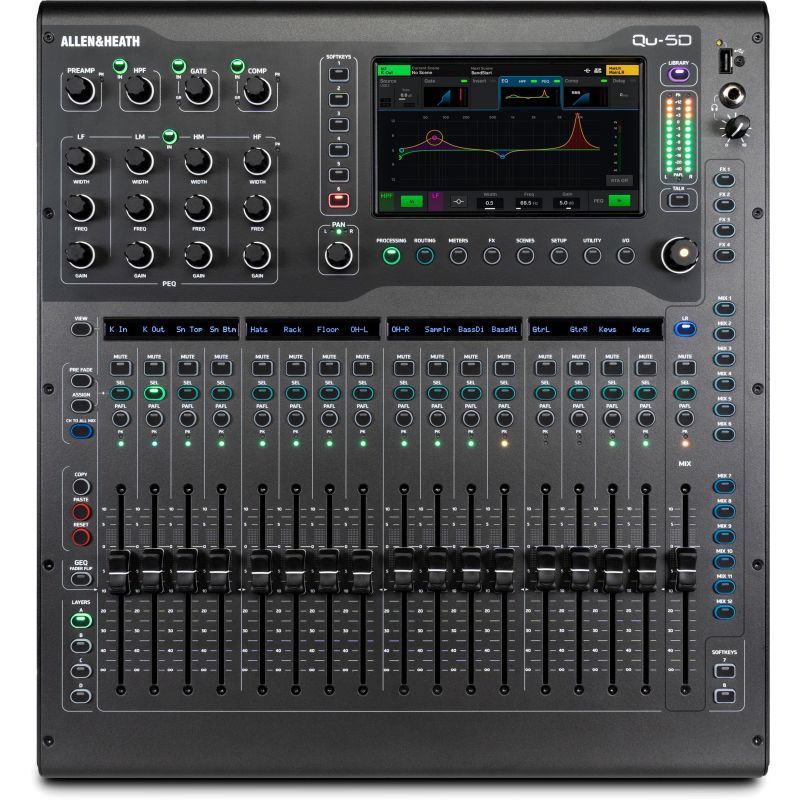Switch to fader Layer B
Screen dimensions: 800x800
click(81, 646)
